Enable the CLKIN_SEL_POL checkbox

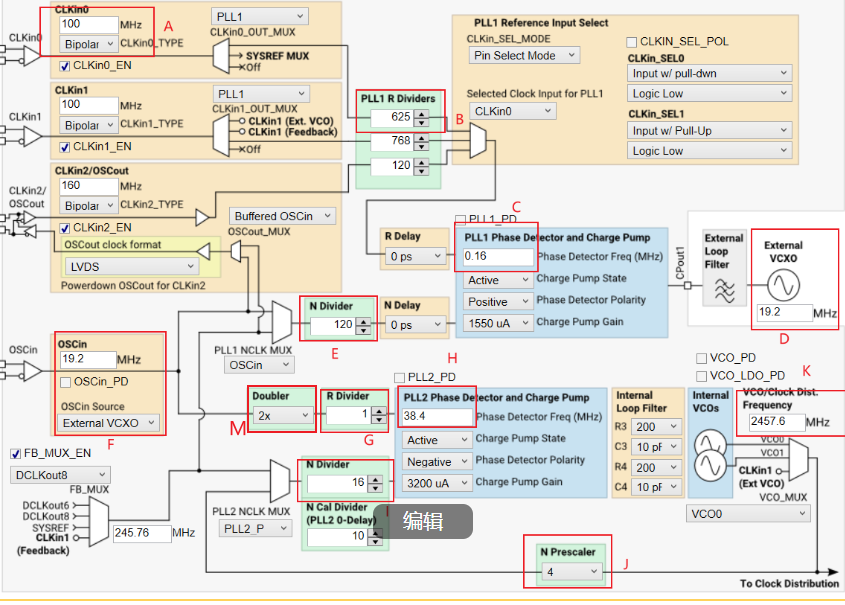click(632, 42)
